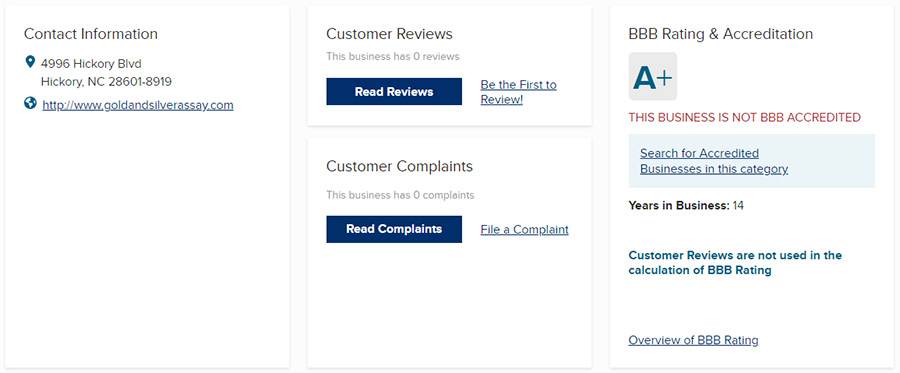Click the A+ rating badge
Viewport: 900px width, 373px height.
[653, 76]
